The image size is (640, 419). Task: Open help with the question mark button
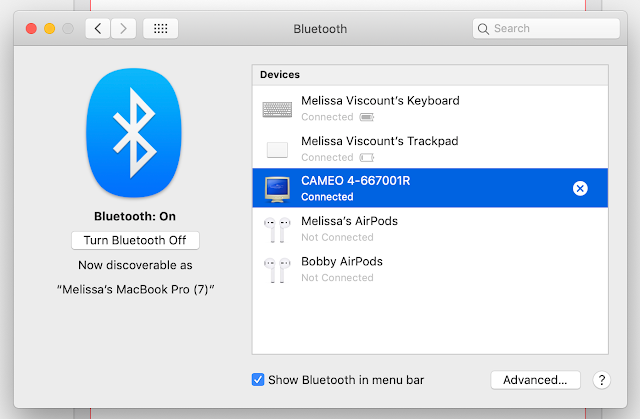click(x=601, y=380)
